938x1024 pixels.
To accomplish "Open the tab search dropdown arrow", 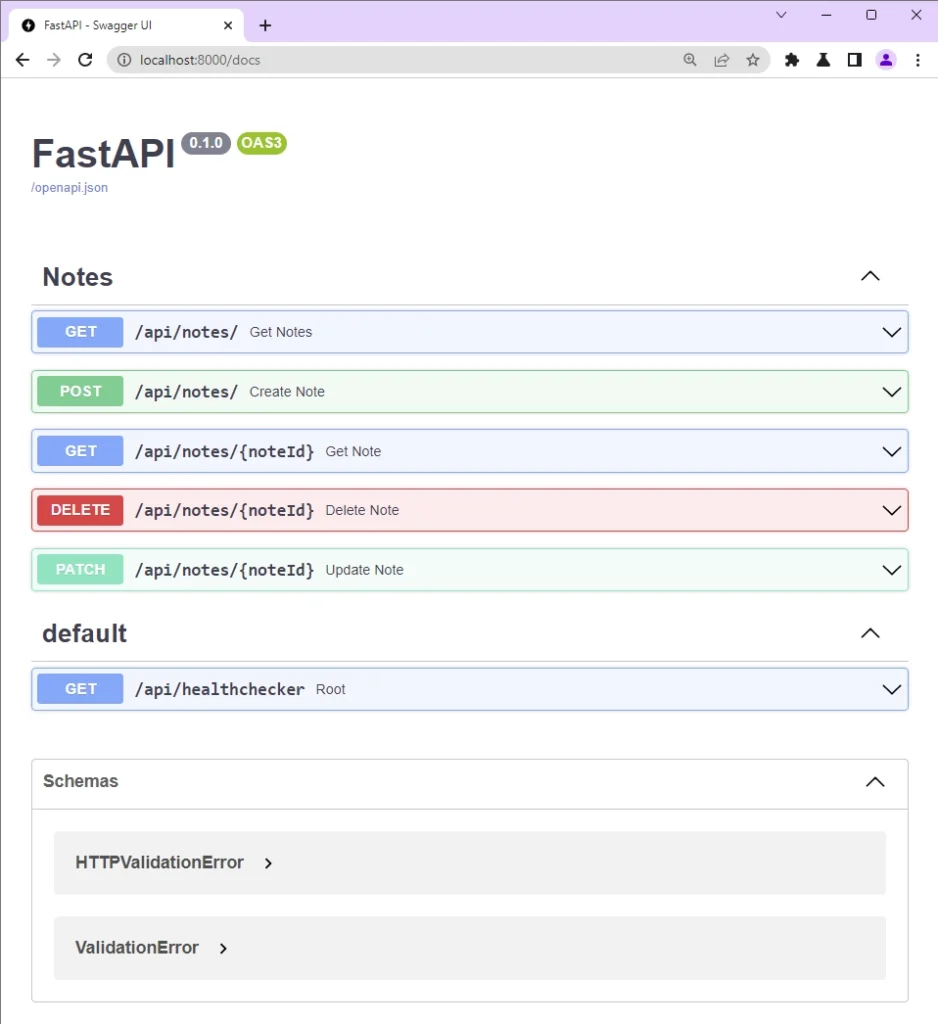I will pos(781,14).
